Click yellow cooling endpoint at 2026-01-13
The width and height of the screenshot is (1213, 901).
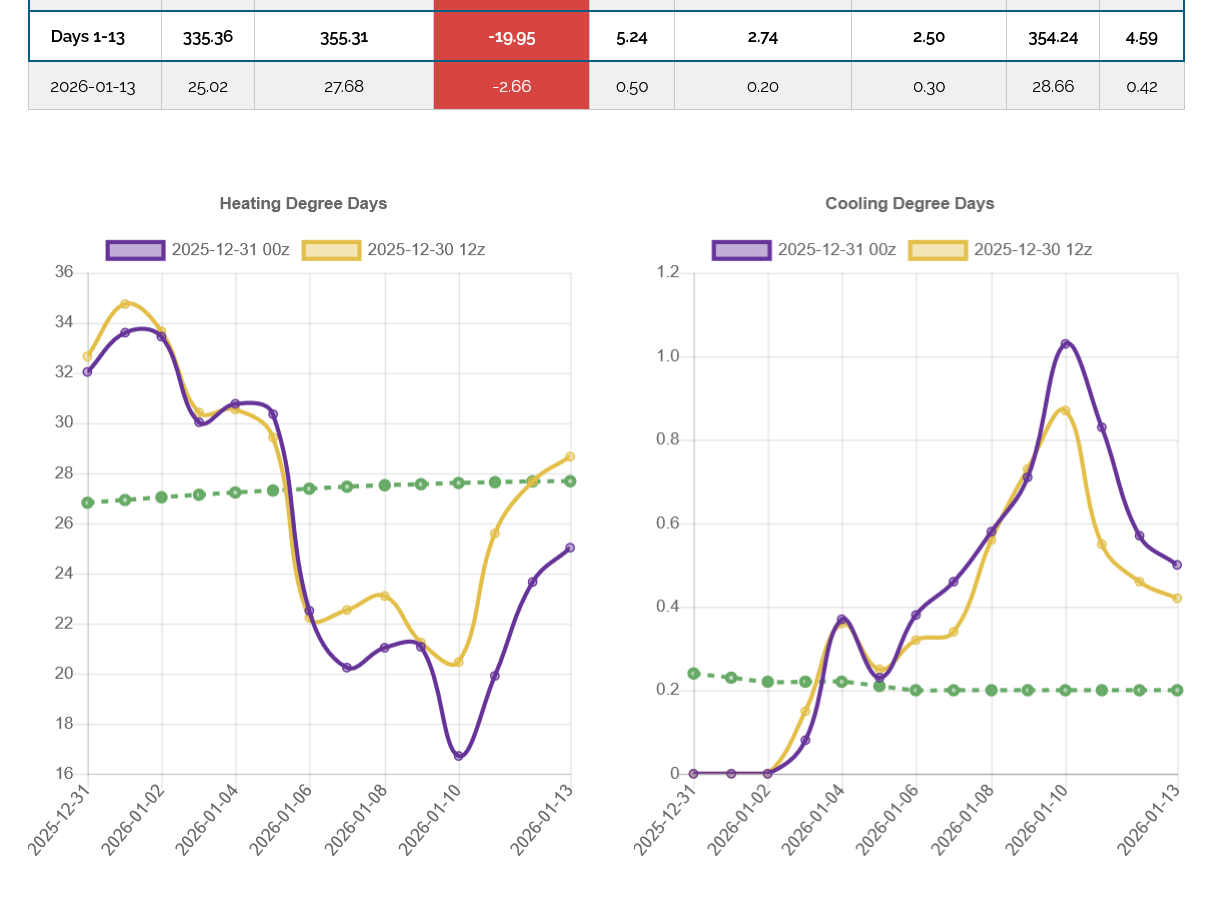click(1177, 598)
